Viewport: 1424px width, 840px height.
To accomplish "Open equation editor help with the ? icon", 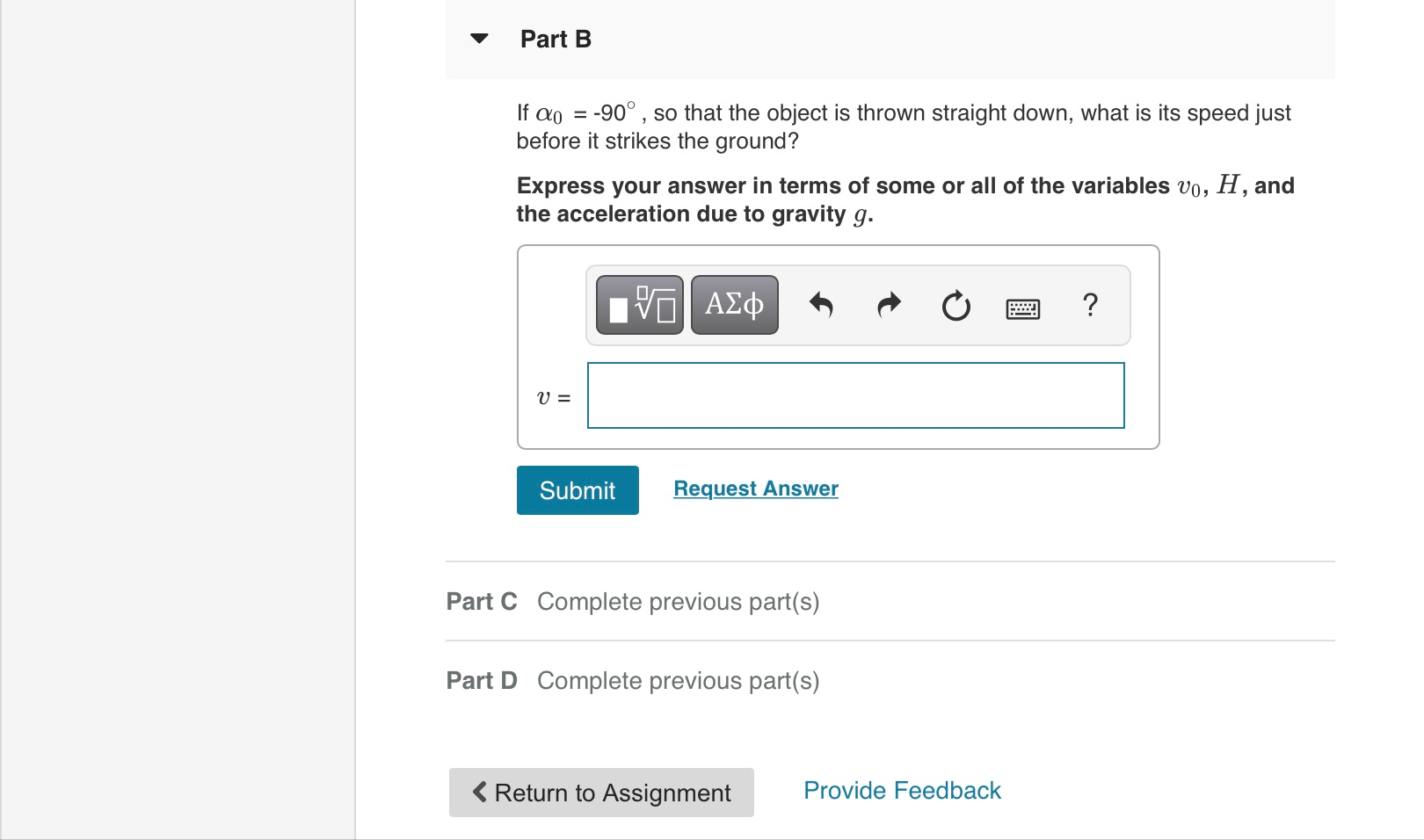I will coord(1091,306).
